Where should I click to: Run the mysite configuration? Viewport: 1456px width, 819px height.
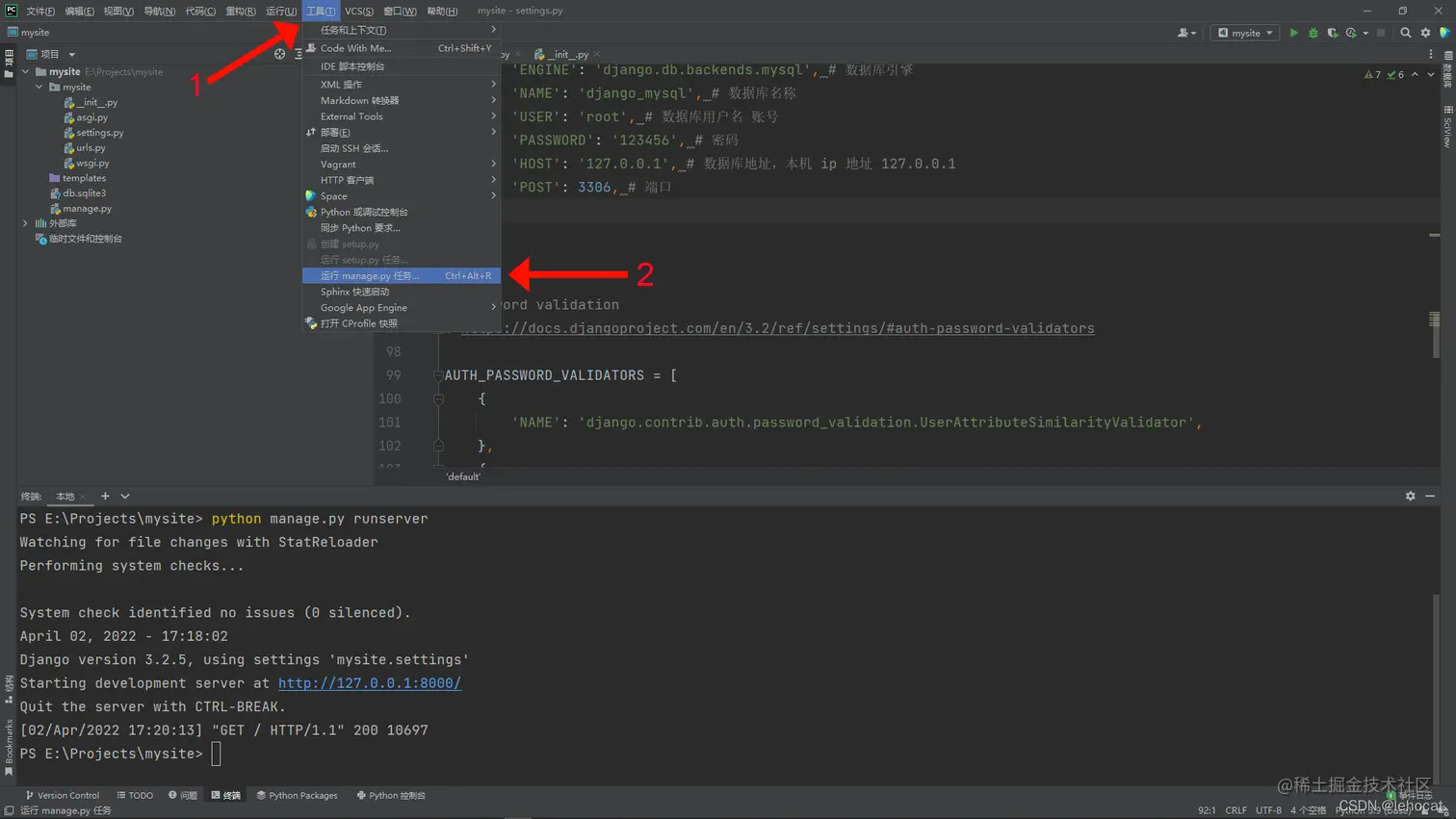[1294, 32]
